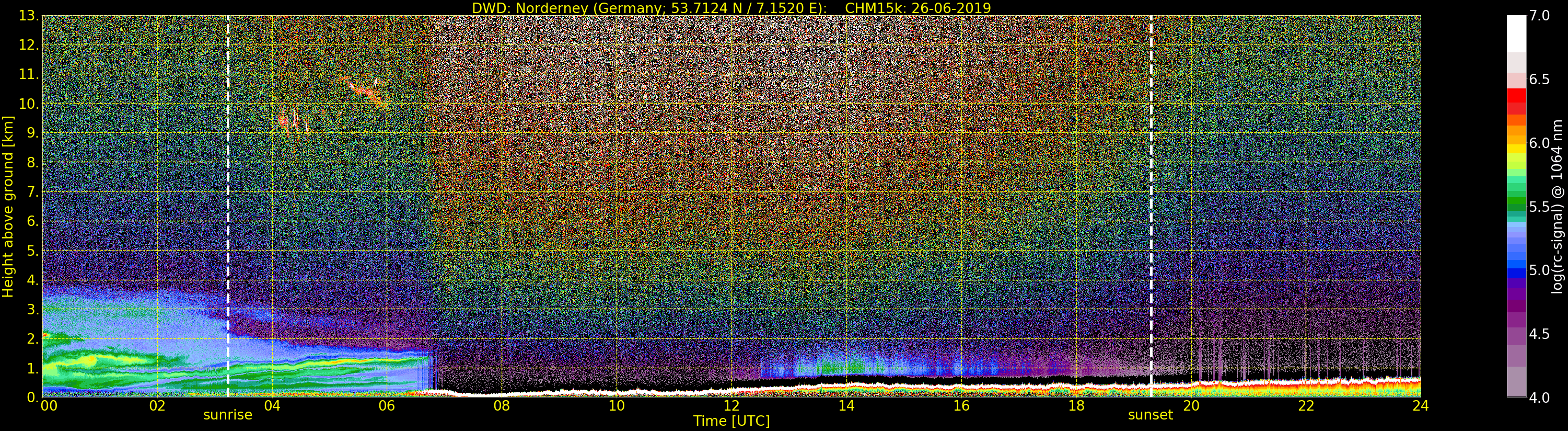Click the white dashed sunset marker line

tap(1151, 206)
